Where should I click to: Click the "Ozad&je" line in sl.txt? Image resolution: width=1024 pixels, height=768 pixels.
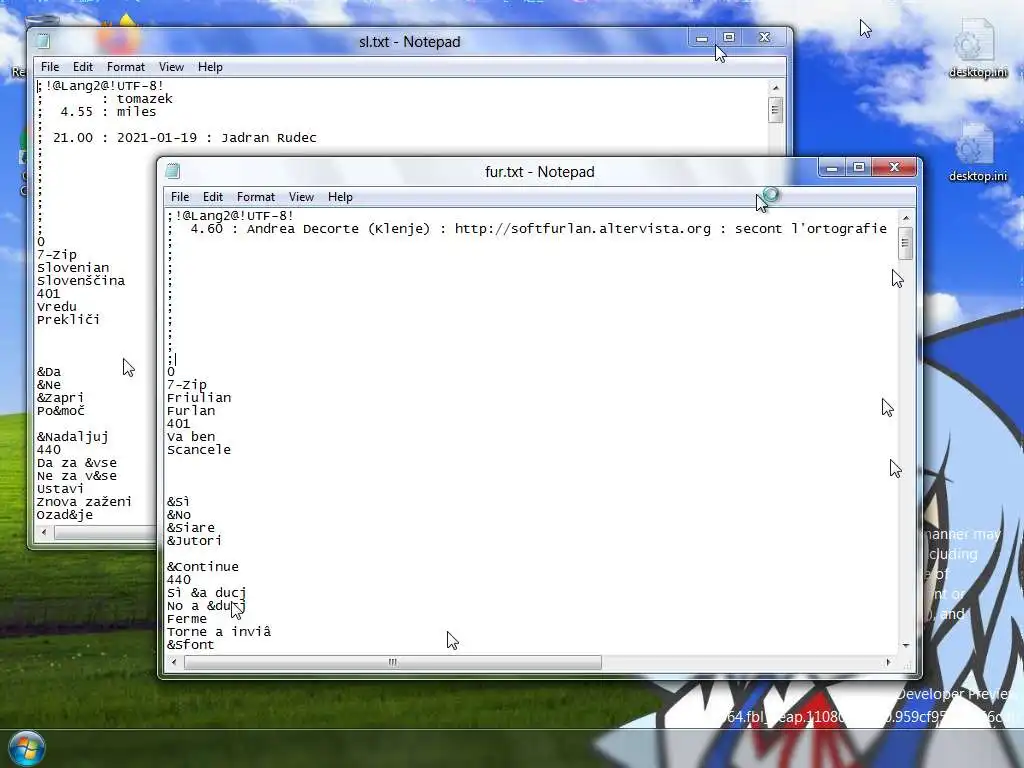tap(65, 515)
